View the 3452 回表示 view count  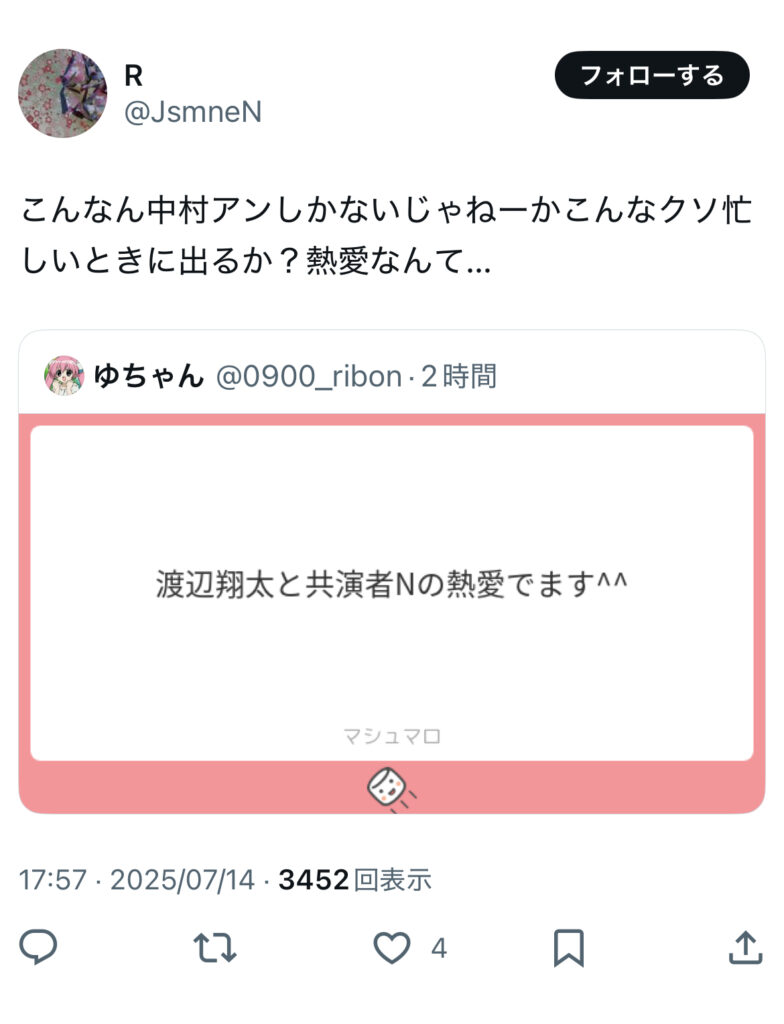coord(355,880)
